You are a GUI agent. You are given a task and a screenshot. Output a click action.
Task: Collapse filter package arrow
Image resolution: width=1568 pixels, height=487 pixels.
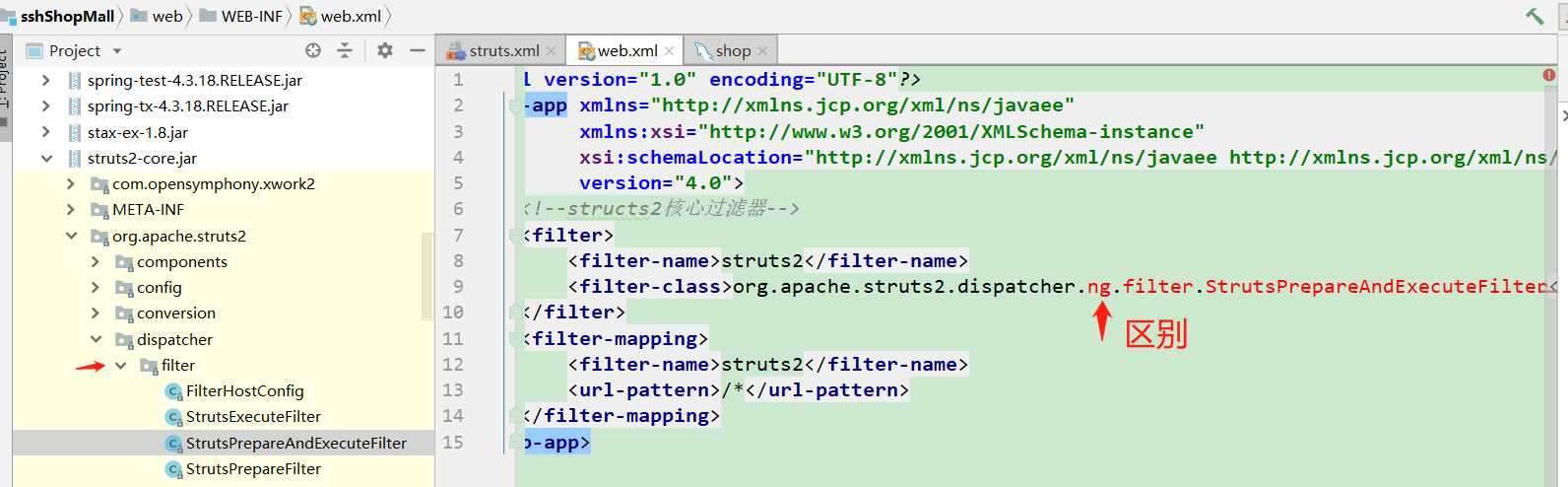point(120,365)
